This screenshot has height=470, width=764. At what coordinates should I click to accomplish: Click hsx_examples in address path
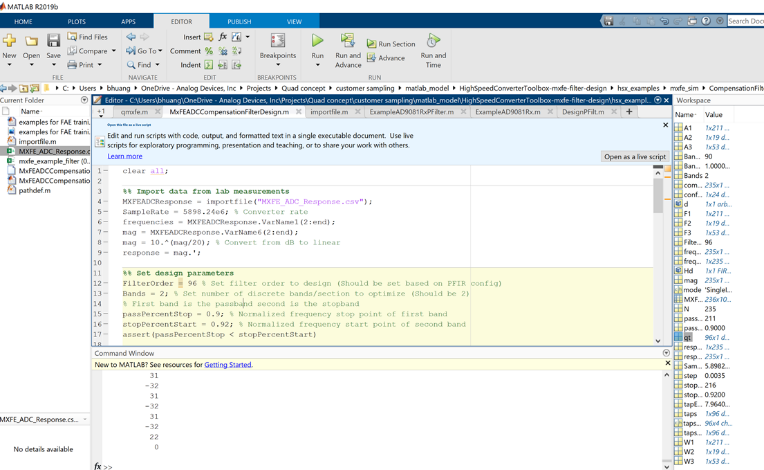point(638,88)
